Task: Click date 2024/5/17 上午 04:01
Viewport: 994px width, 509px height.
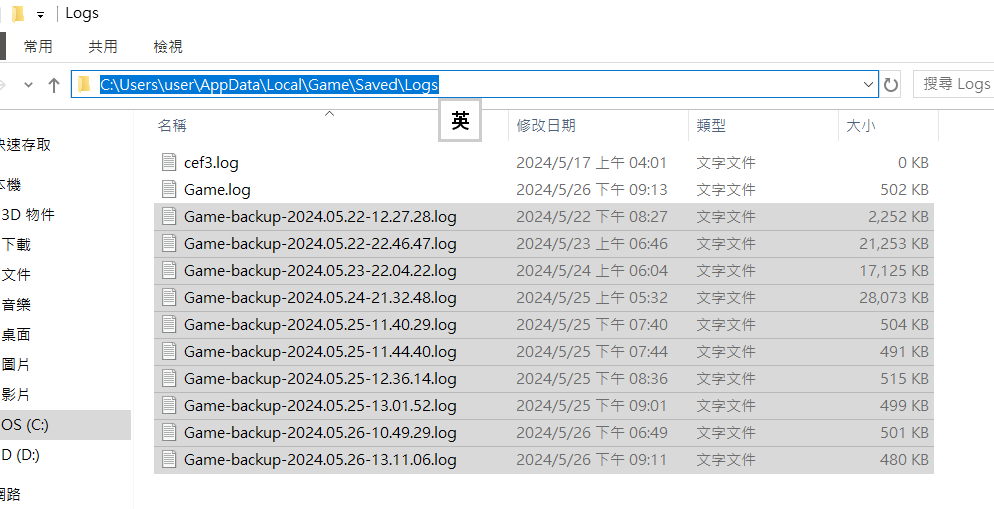Action: coord(591,163)
